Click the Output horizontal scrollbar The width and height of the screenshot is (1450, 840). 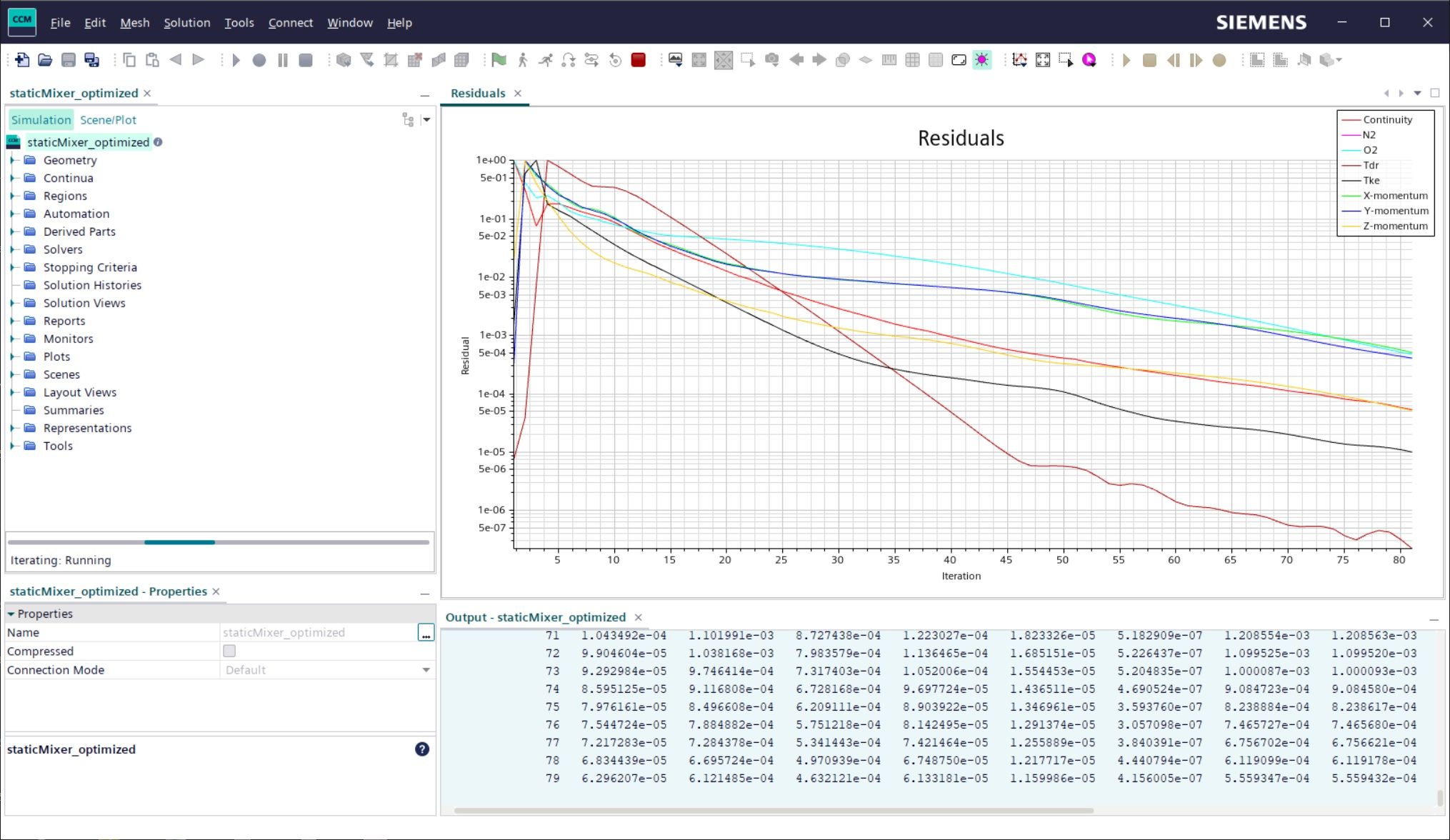tap(773, 810)
